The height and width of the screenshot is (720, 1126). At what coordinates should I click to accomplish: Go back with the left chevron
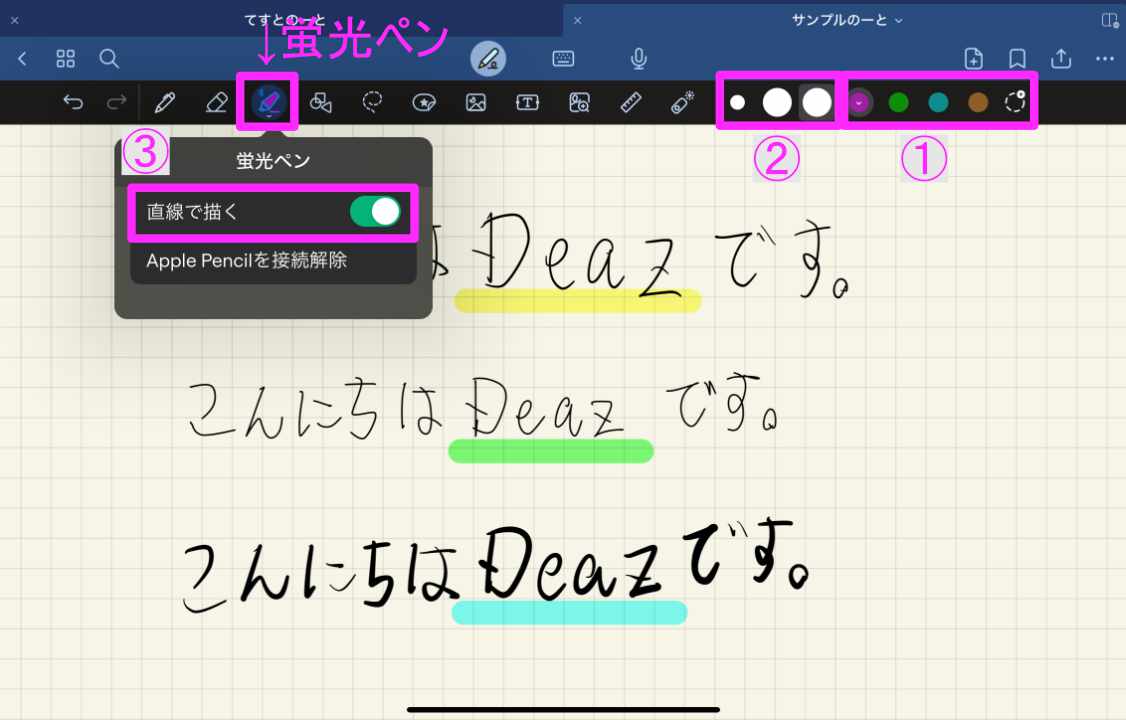tap(22, 58)
